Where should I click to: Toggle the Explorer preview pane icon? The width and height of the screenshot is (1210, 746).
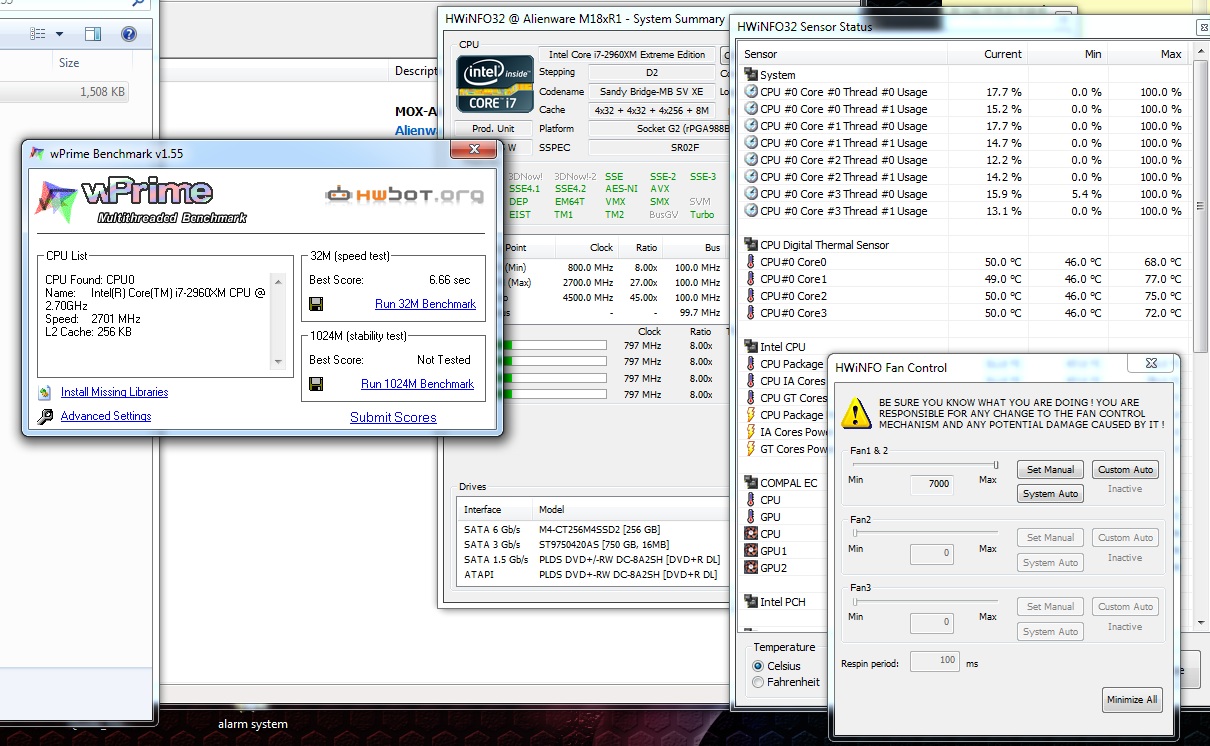click(x=93, y=34)
